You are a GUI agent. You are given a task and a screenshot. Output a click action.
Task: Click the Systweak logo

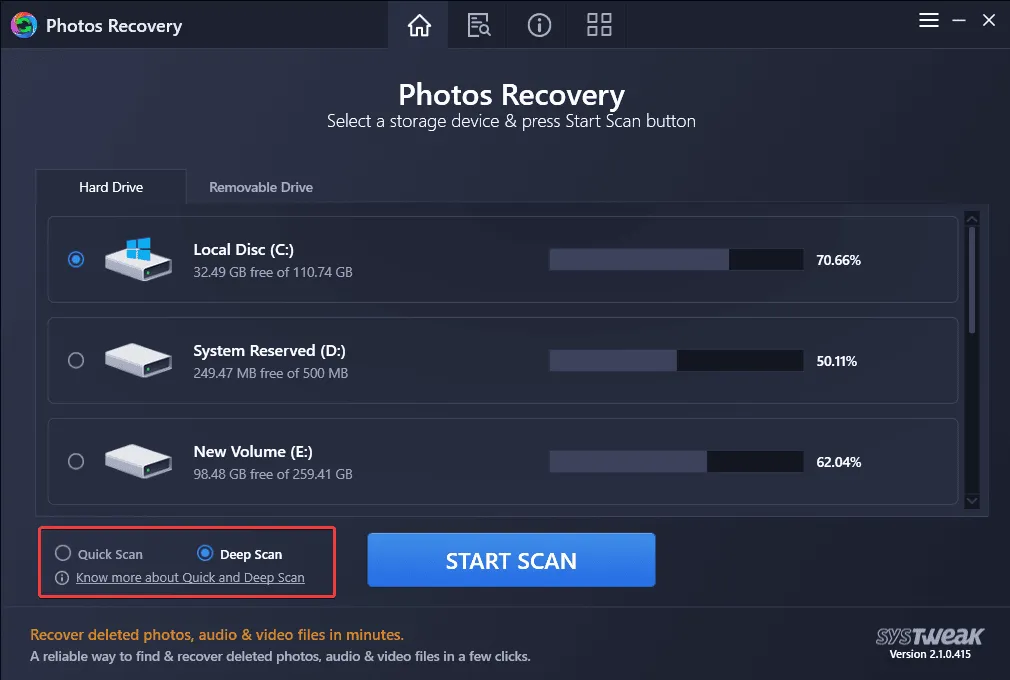[x=929, y=636]
